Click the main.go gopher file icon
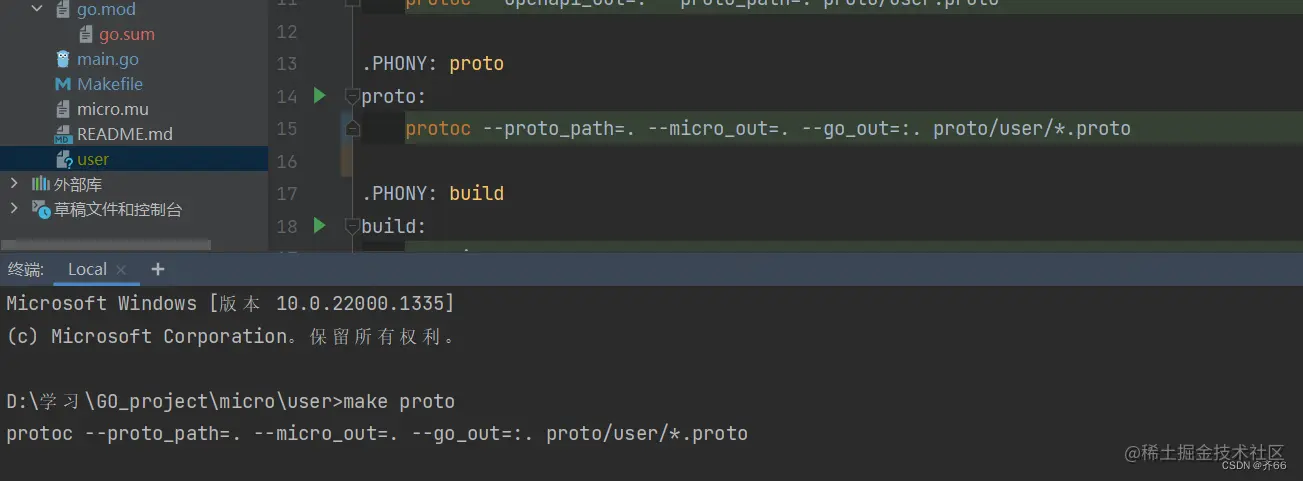 click(x=64, y=59)
